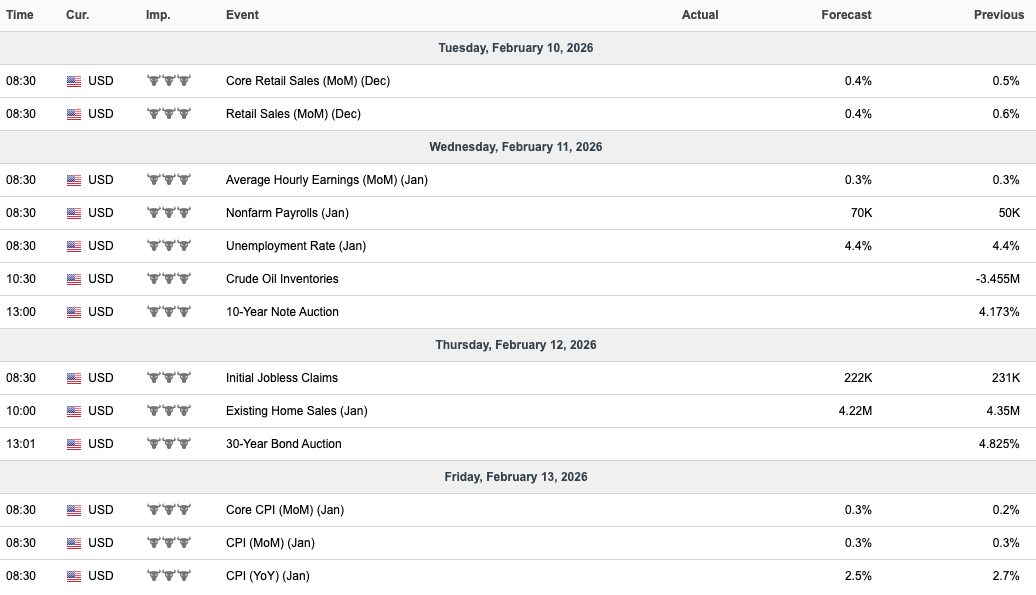This screenshot has width=1036, height=595.
Task: Click the Thursday, February 12, 2026 date row
Action: (518, 345)
